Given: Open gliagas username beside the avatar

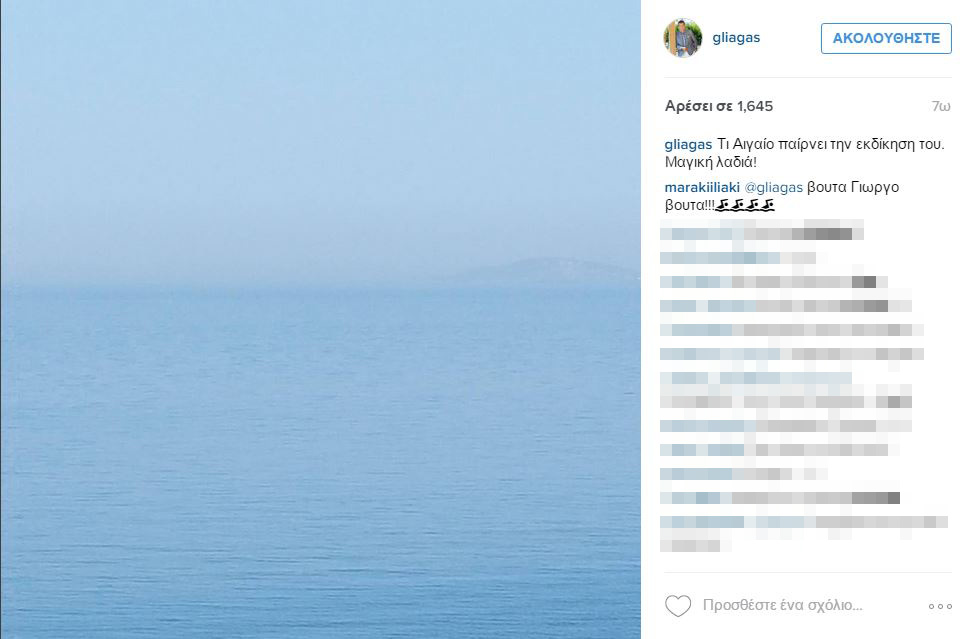Looking at the screenshot, I should [736, 37].
